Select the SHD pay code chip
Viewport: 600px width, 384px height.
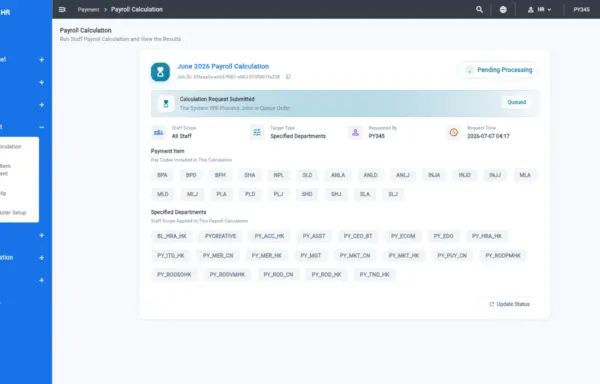tap(307, 194)
